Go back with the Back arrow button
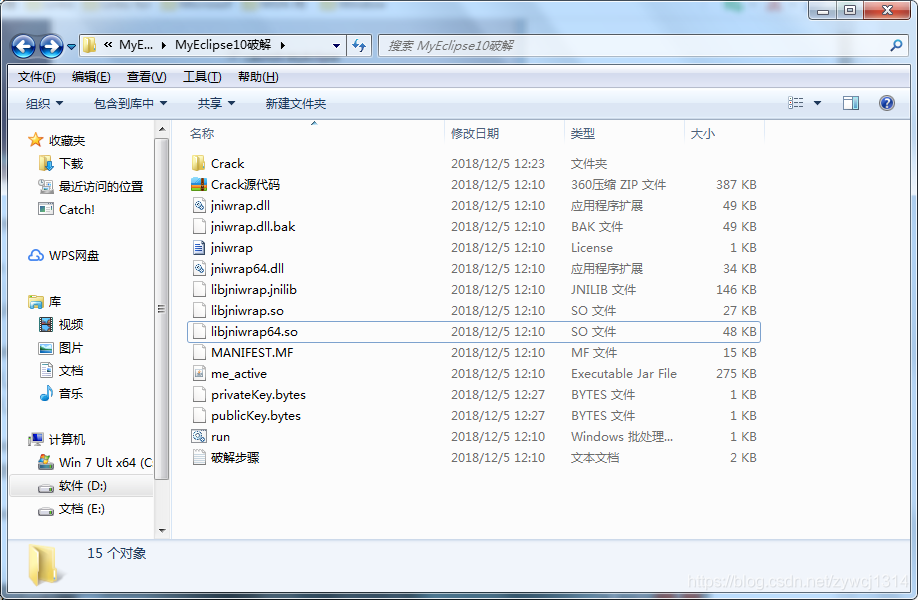918x600 pixels. (23, 46)
